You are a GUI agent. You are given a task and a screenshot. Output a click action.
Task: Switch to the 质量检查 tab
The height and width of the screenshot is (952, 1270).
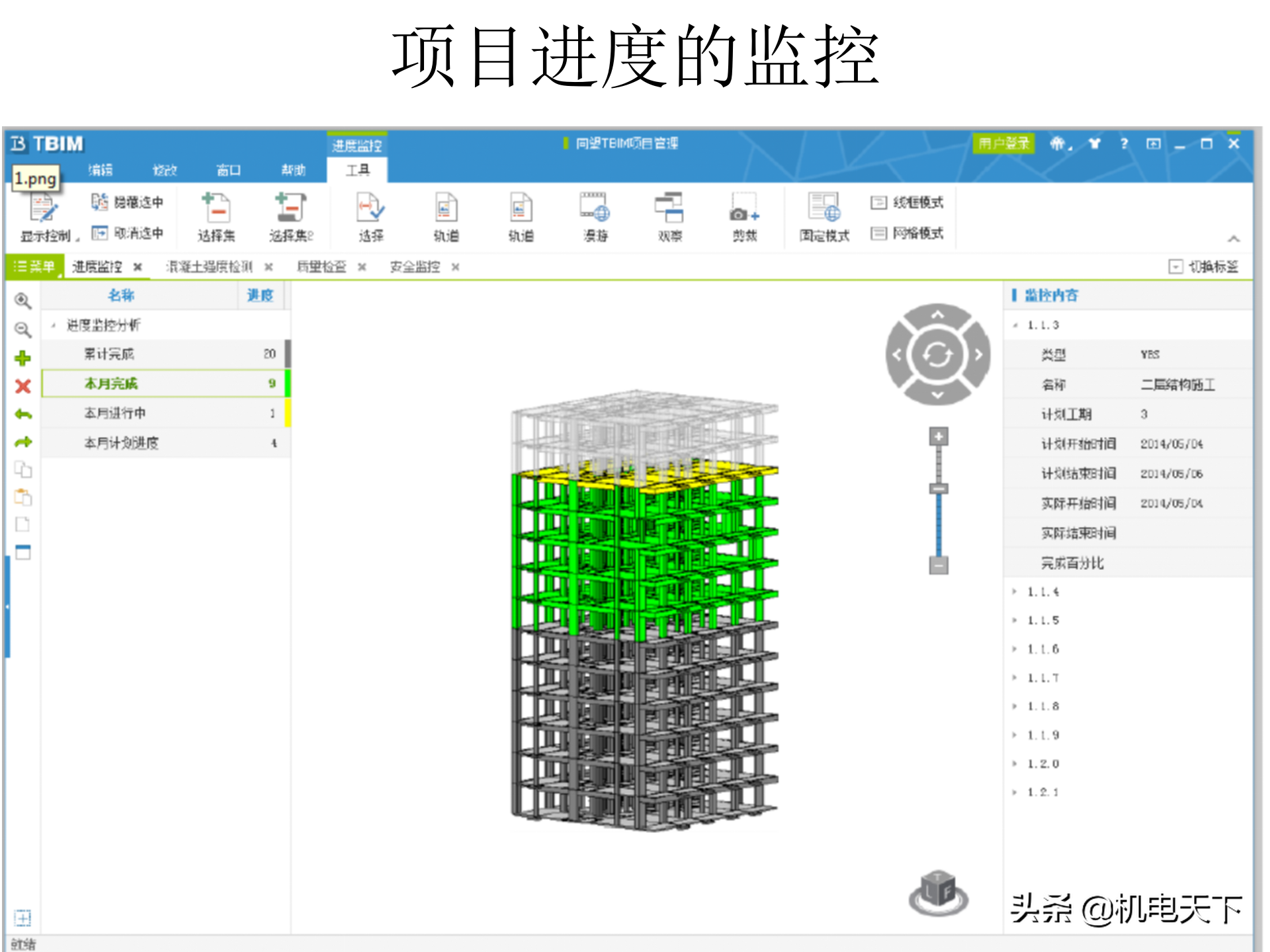321,266
